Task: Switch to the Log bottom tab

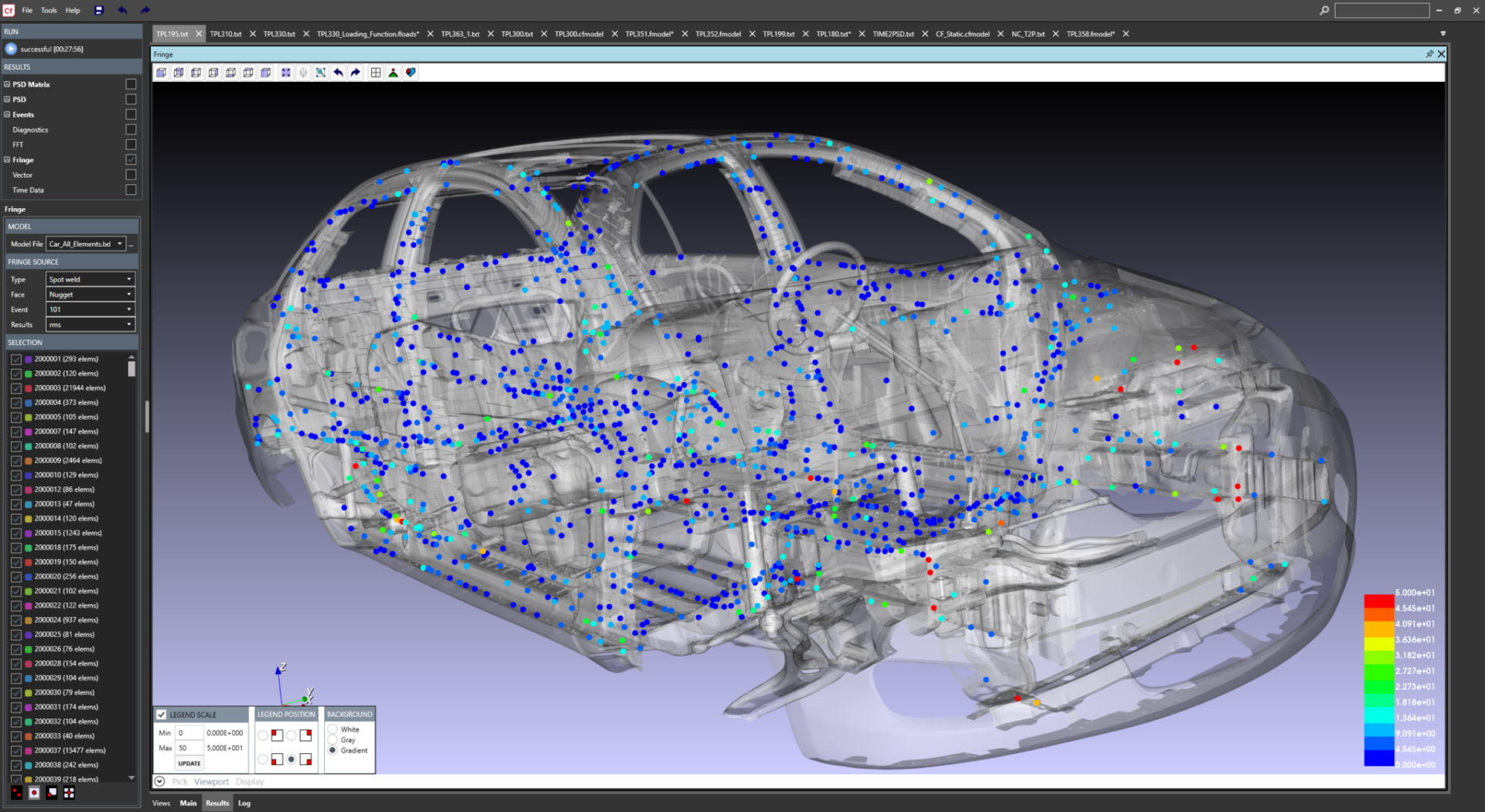Action: tap(244, 803)
